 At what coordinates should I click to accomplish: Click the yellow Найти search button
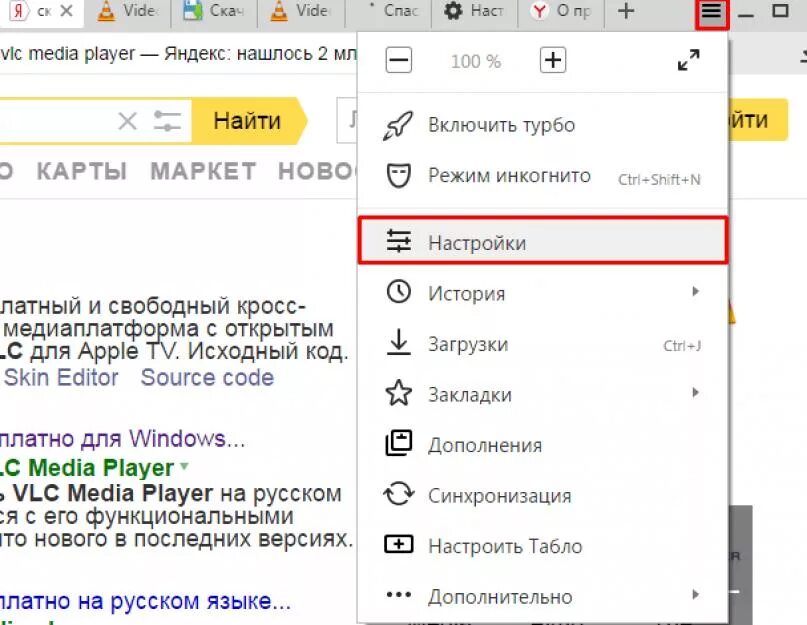(249, 121)
